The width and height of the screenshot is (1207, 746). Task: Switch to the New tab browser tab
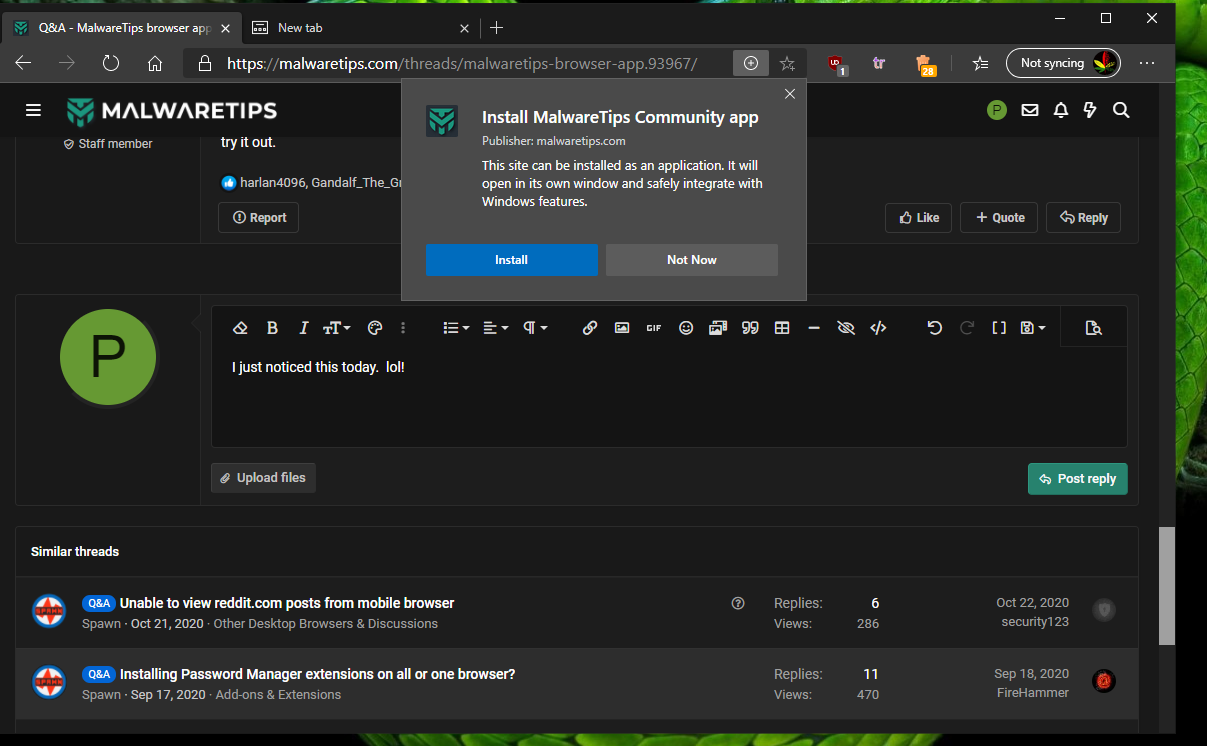point(355,28)
